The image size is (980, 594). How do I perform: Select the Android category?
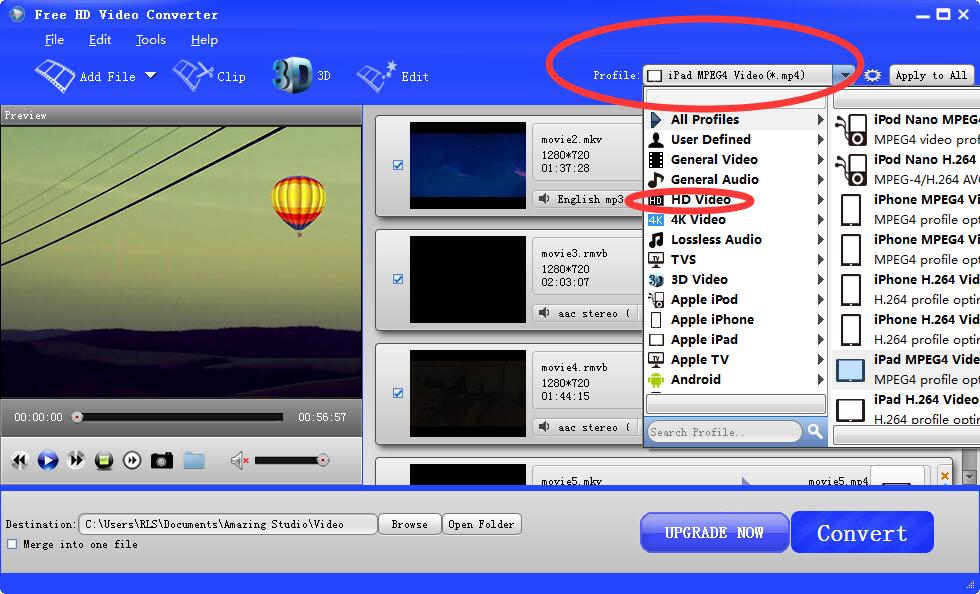(x=736, y=380)
